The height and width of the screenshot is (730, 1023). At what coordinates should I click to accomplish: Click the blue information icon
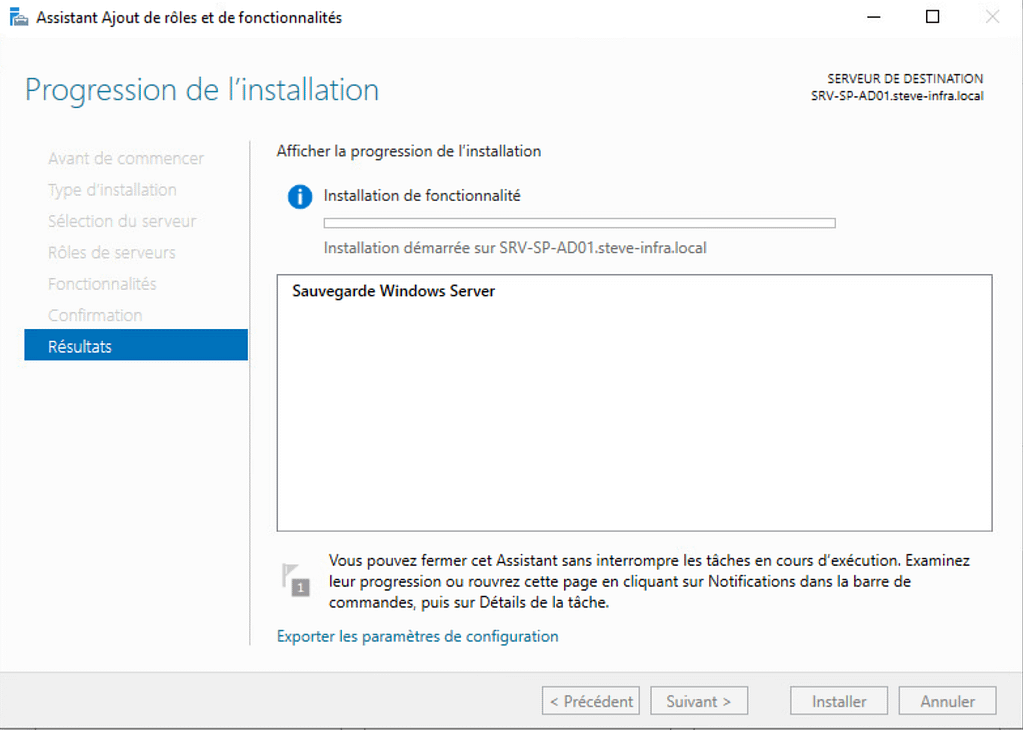299,197
